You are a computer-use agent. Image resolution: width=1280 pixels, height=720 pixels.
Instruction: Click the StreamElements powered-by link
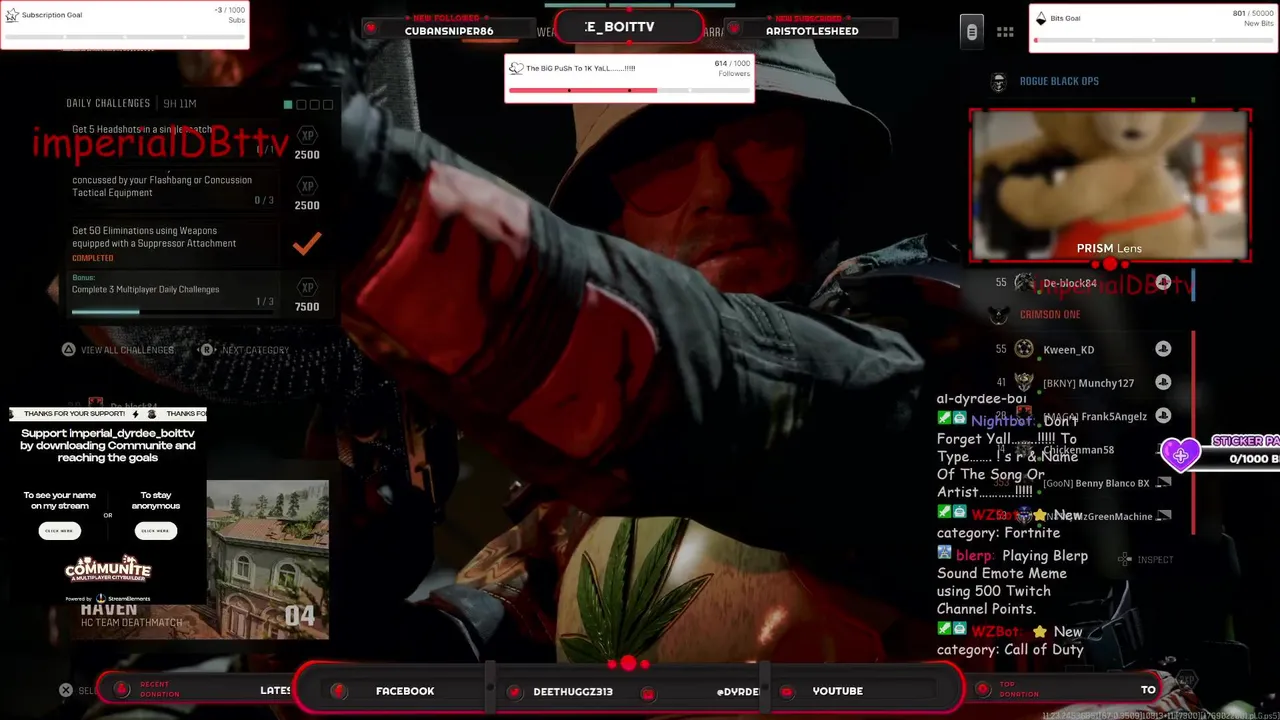point(108,599)
